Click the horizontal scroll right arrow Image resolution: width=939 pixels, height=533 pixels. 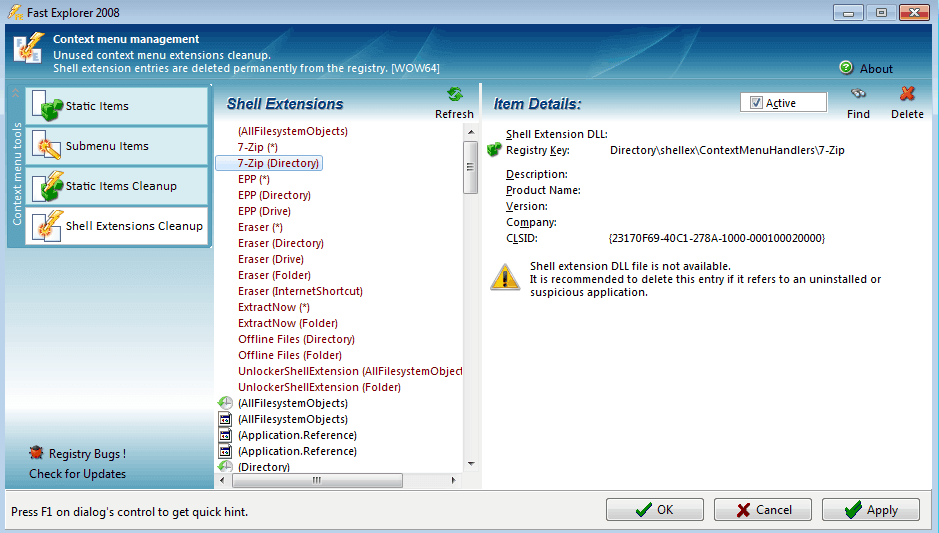pyautogui.click(x=453, y=480)
